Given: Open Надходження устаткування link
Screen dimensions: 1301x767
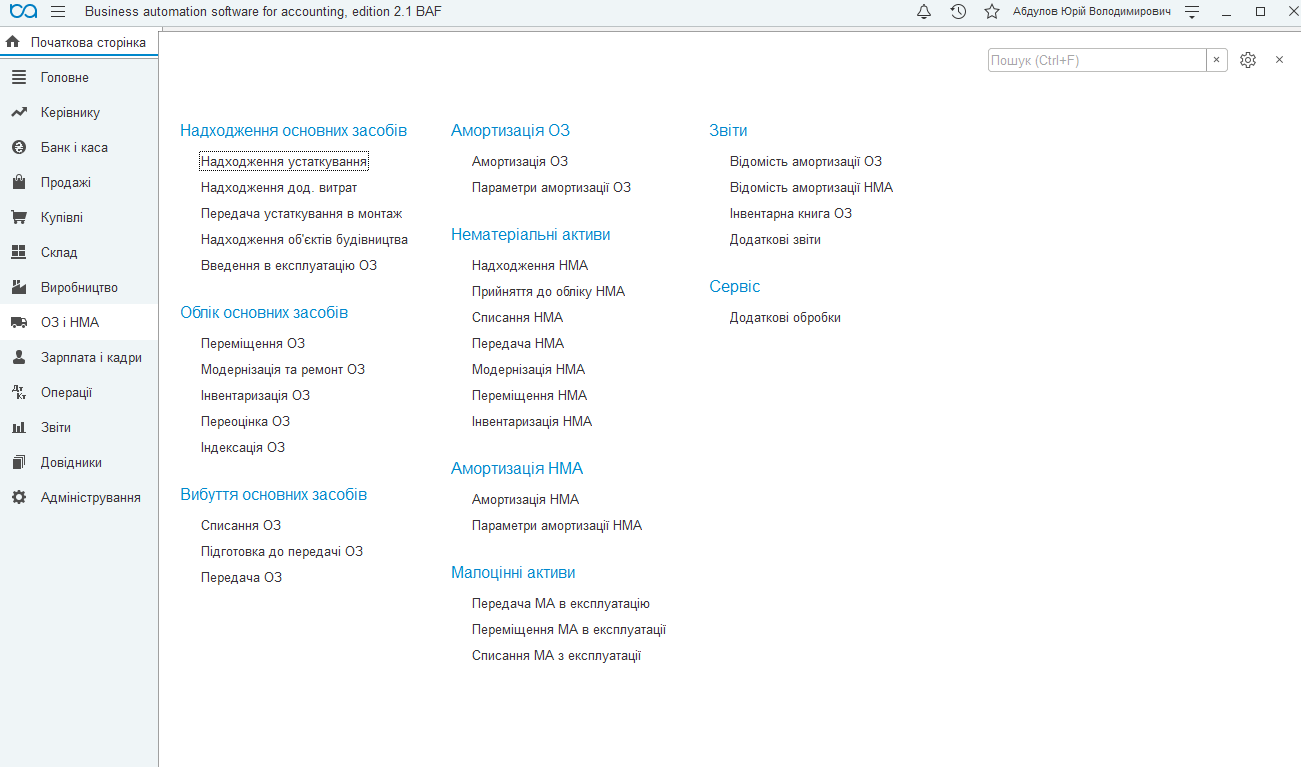Looking at the screenshot, I should point(284,161).
